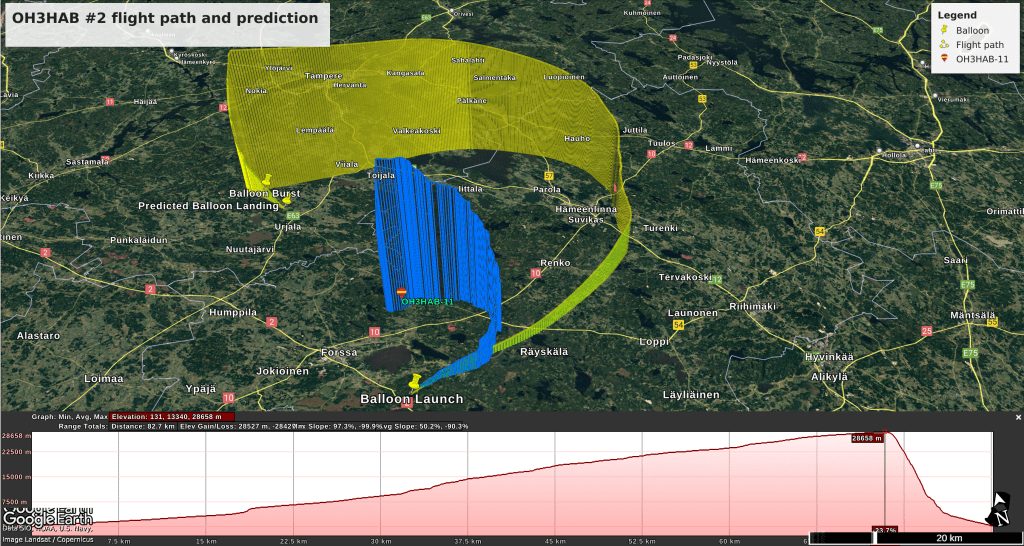Click the Balloon Burst yellow pushpin
The height and width of the screenshot is (546, 1024).
[x=268, y=180]
